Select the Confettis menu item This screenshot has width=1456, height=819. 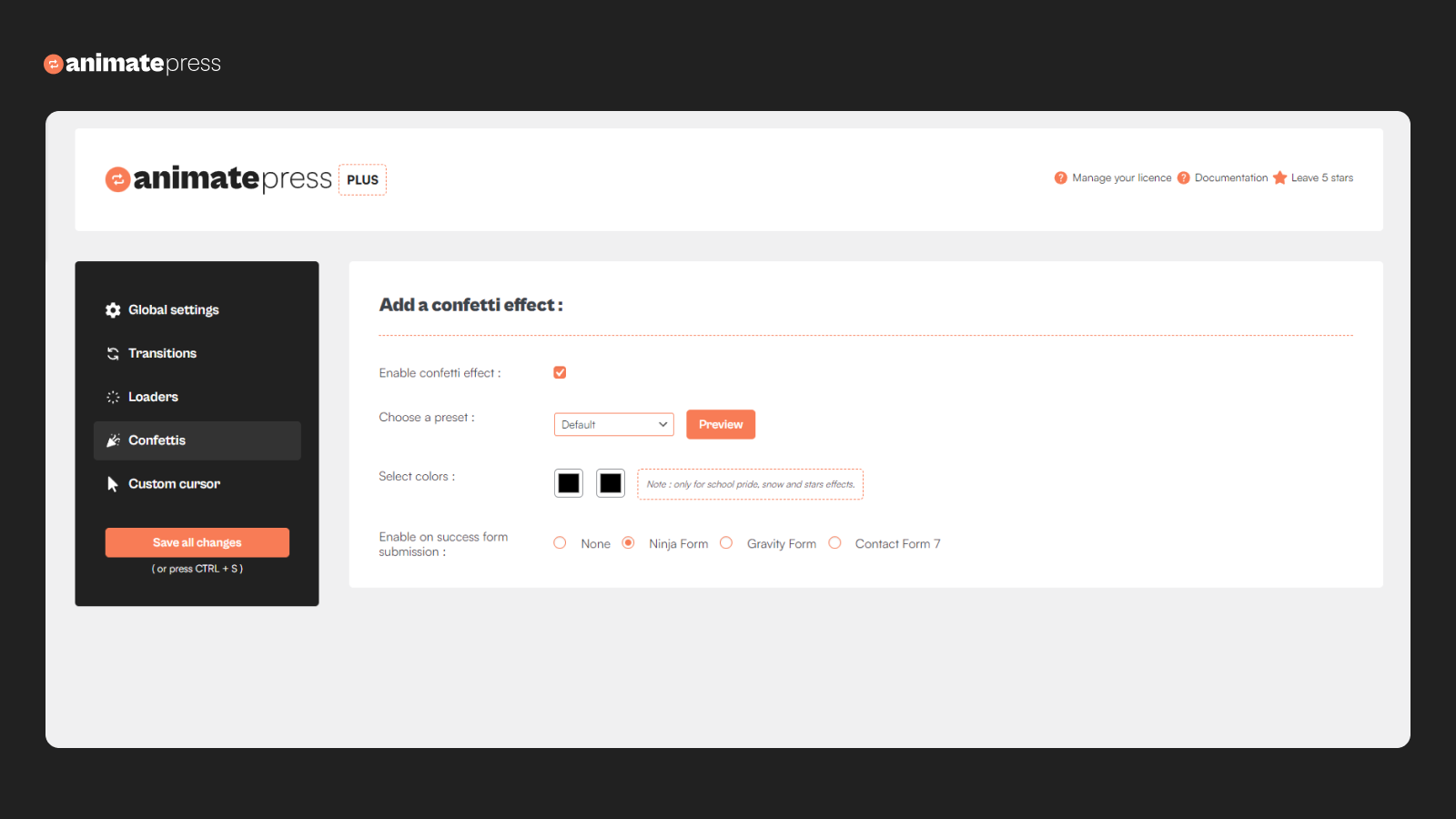(197, 440)
